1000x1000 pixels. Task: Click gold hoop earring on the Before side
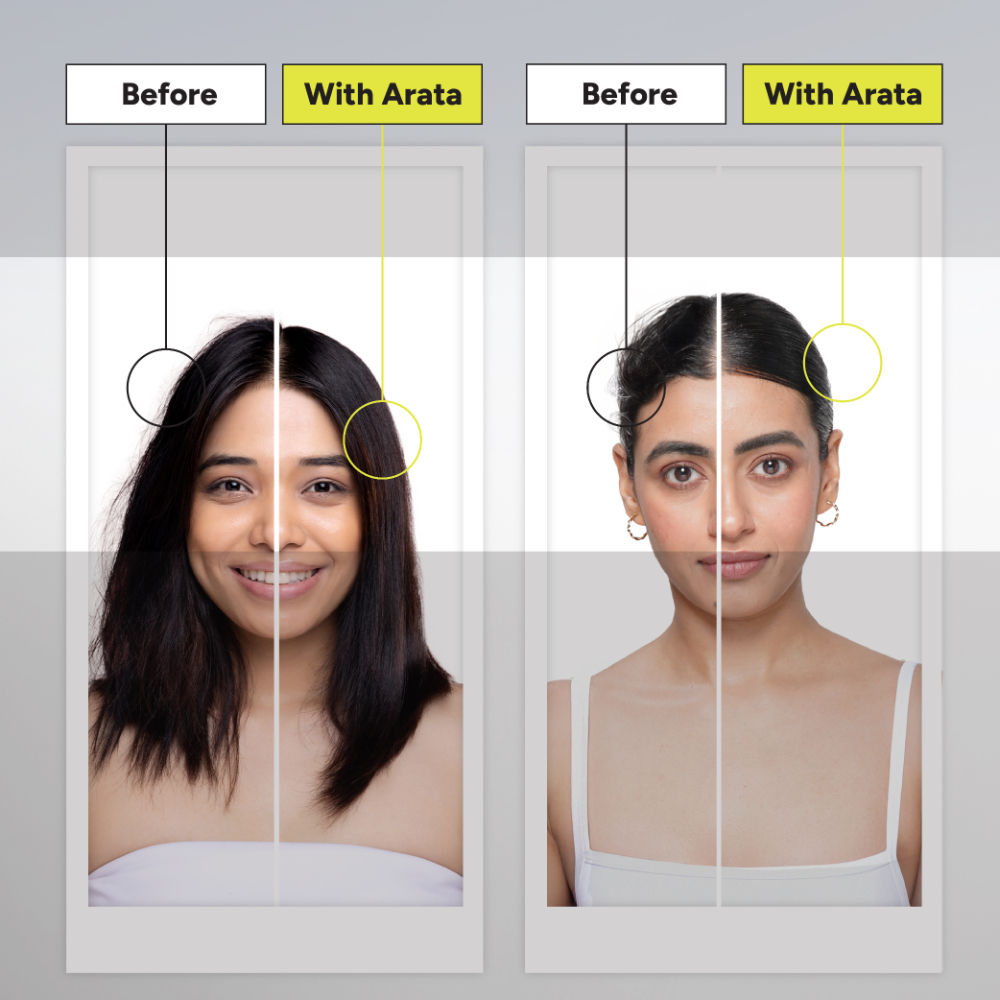636,528
